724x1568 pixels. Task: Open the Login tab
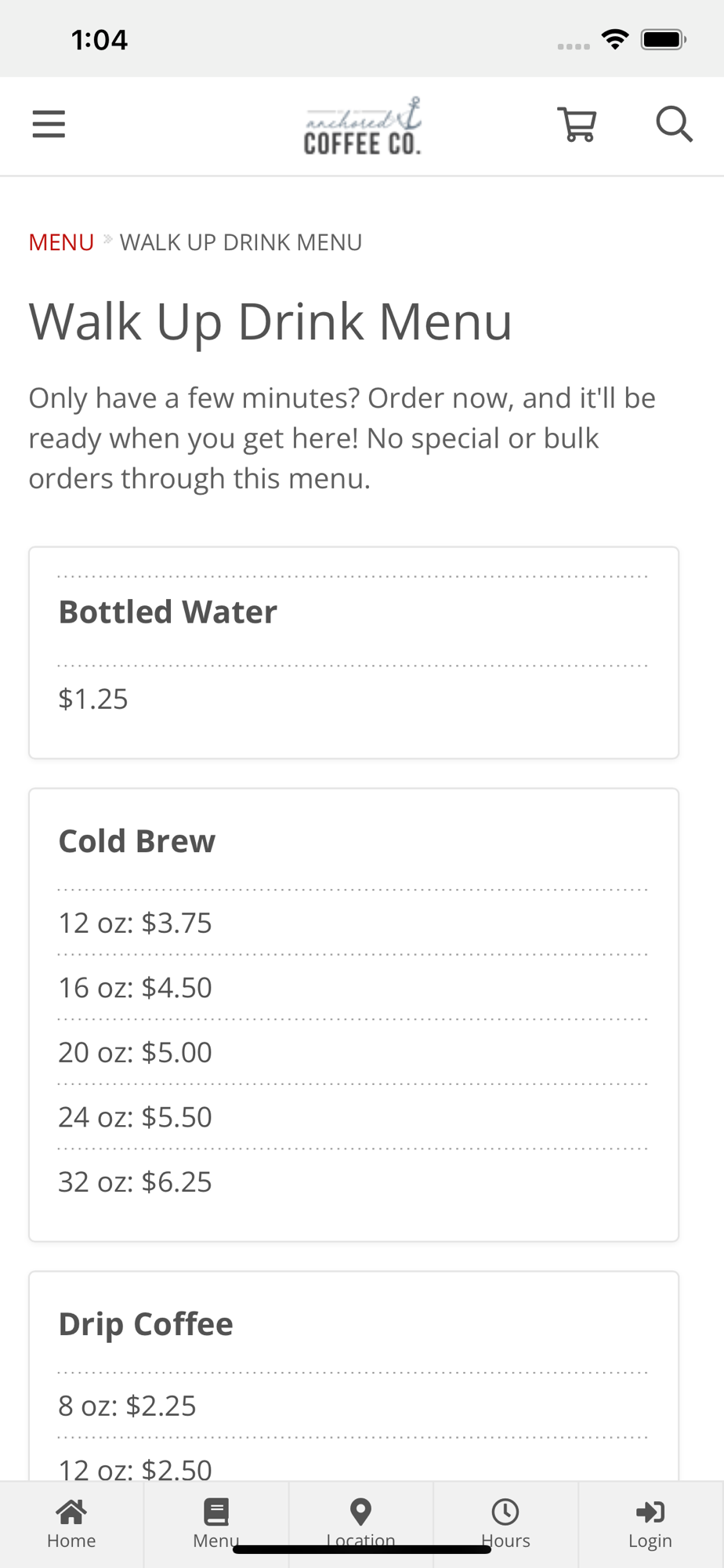point(650,1523)
